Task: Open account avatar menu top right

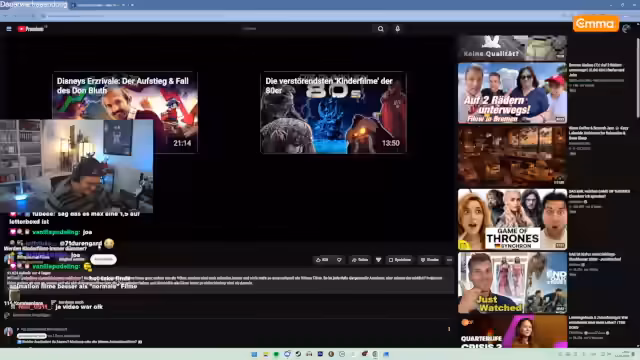Action: coord(626,29)
